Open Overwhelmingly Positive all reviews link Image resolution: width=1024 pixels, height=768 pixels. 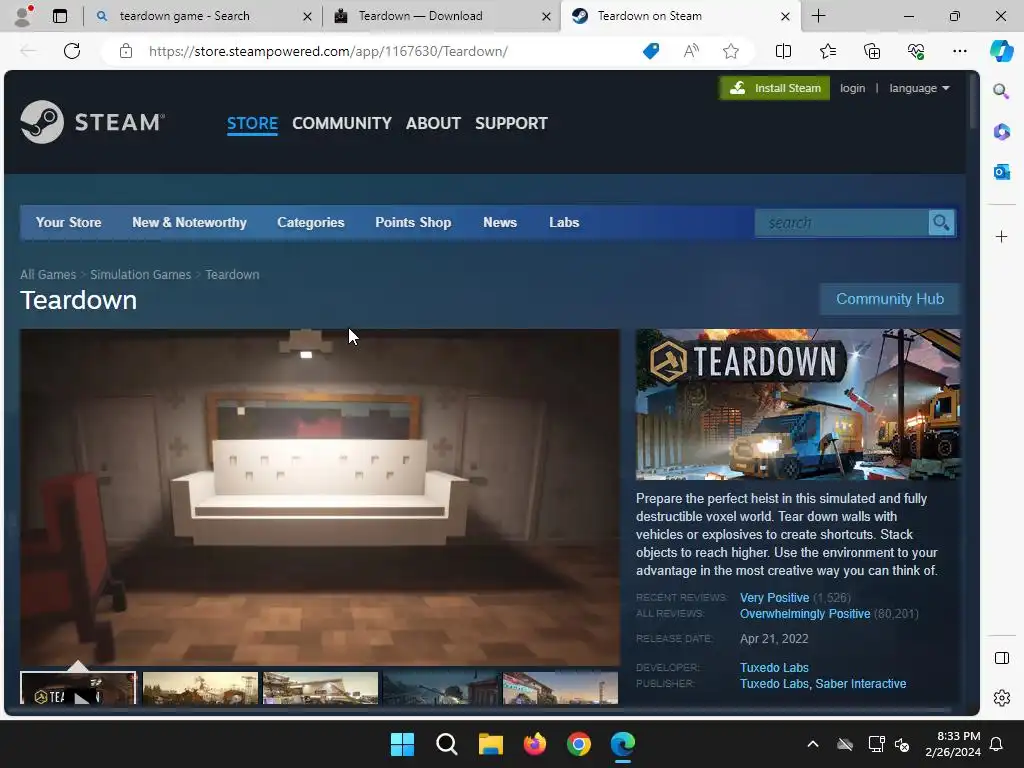(x=805, y=614)
